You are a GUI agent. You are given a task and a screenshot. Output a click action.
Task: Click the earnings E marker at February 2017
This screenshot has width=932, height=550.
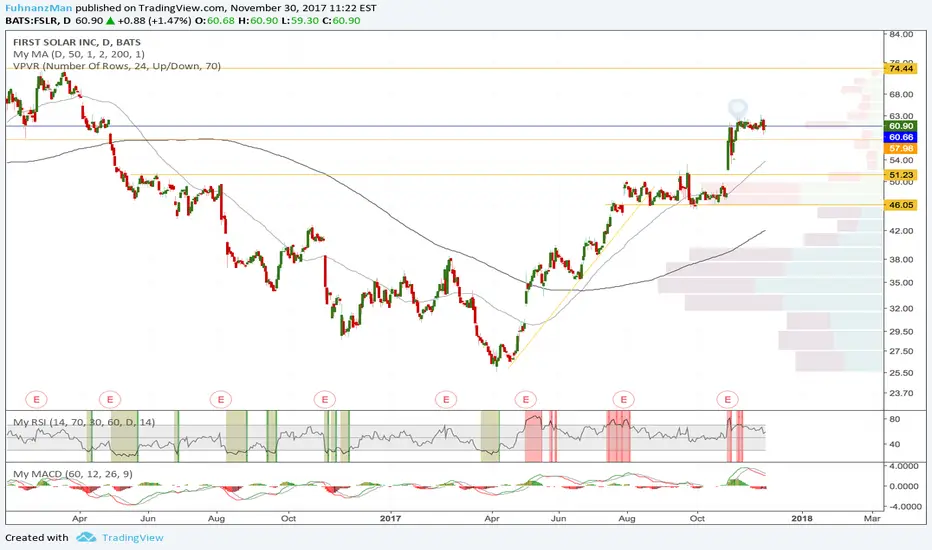pos(446,399)
